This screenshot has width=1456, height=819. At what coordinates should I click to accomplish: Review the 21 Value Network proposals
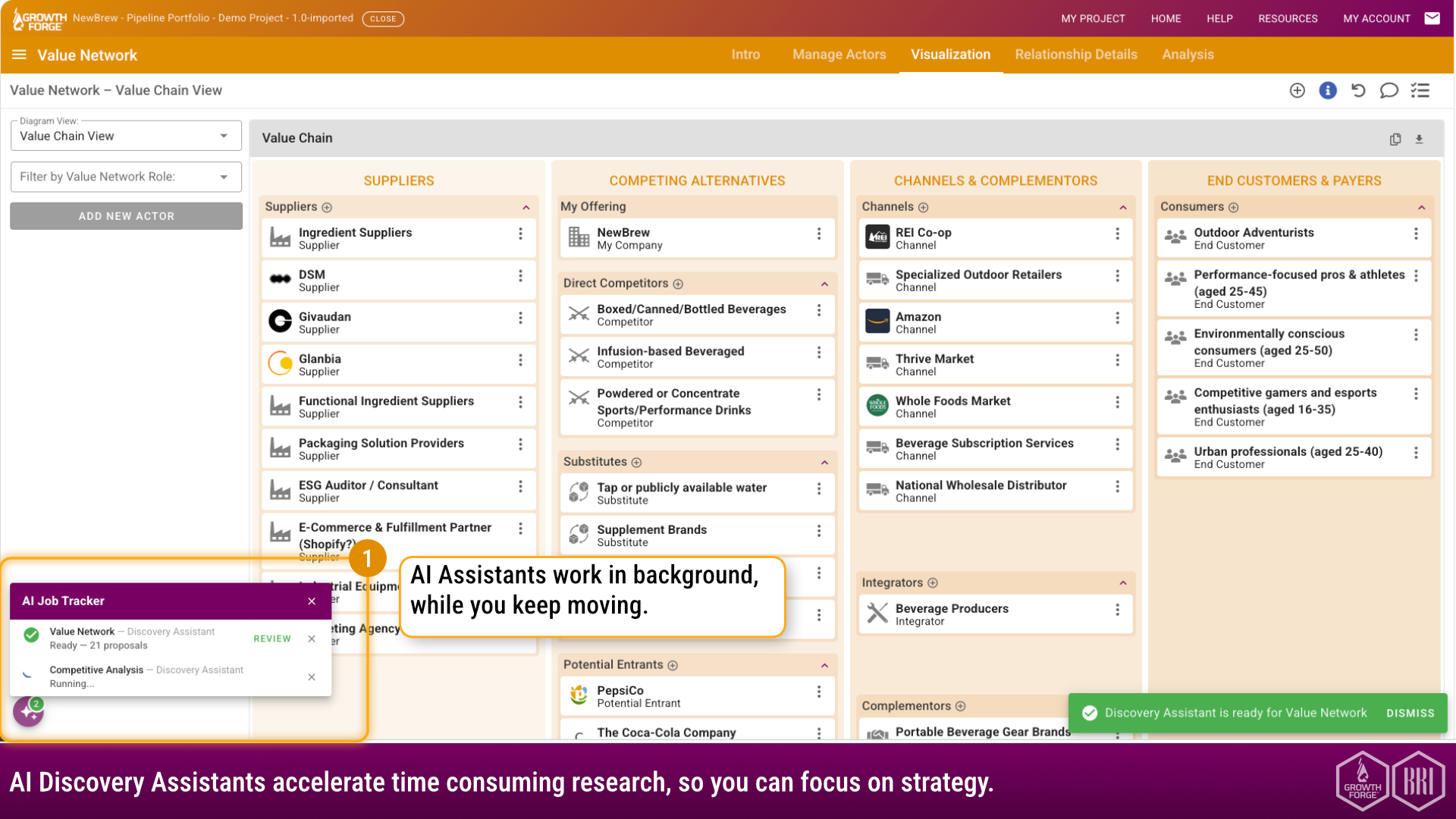[271, 639]
